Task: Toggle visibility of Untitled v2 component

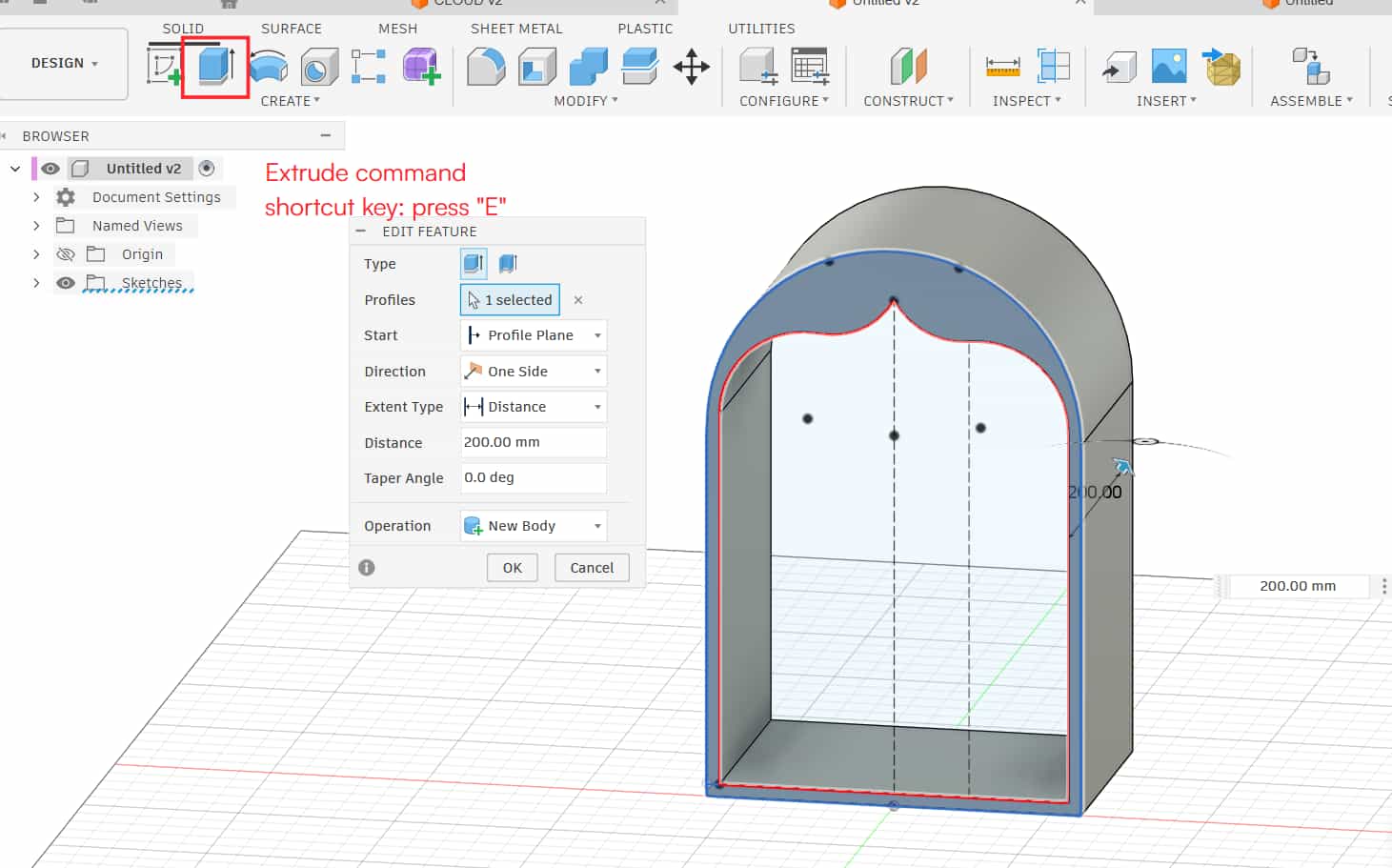Action: tap(50, 169)
